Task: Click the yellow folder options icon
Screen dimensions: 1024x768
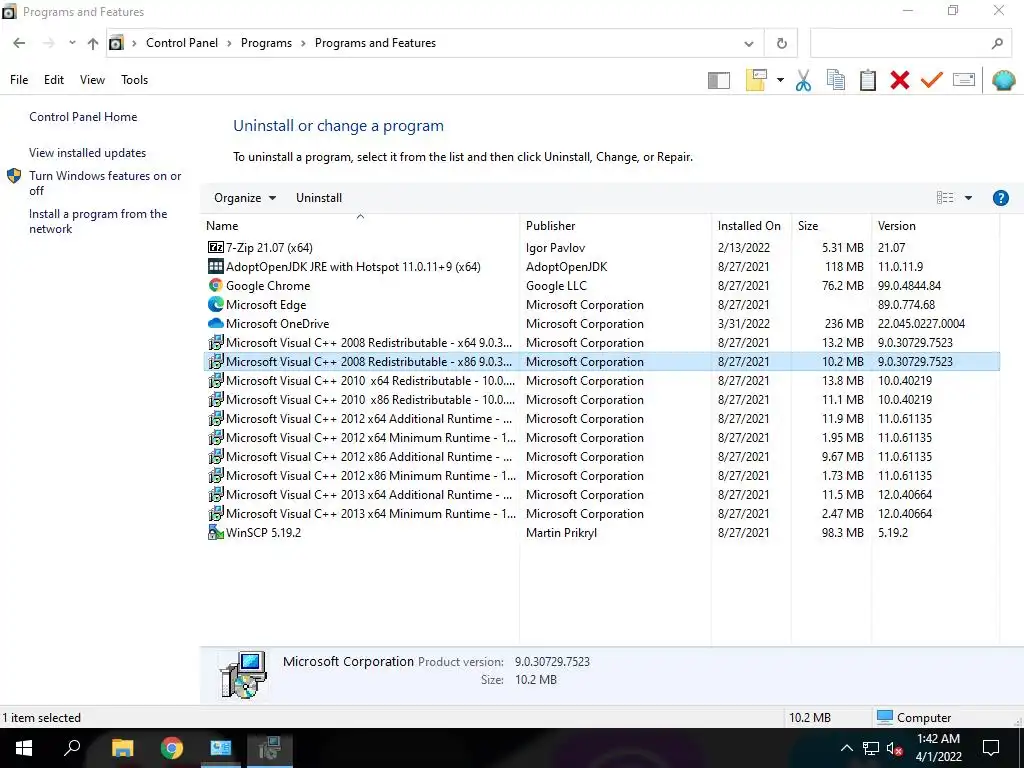Action: tap(756, 80)
